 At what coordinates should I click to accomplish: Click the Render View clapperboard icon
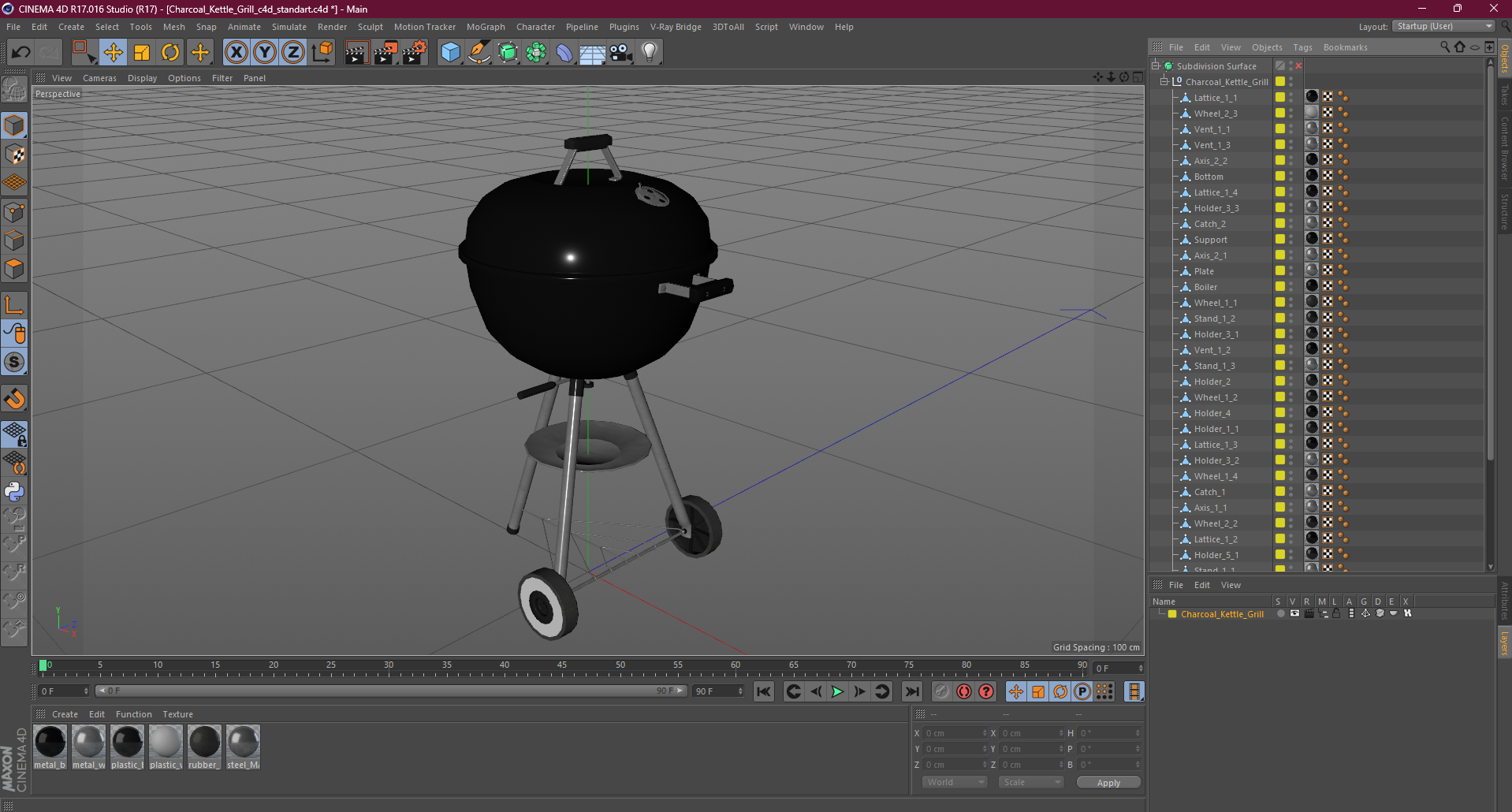click(356, 52)
